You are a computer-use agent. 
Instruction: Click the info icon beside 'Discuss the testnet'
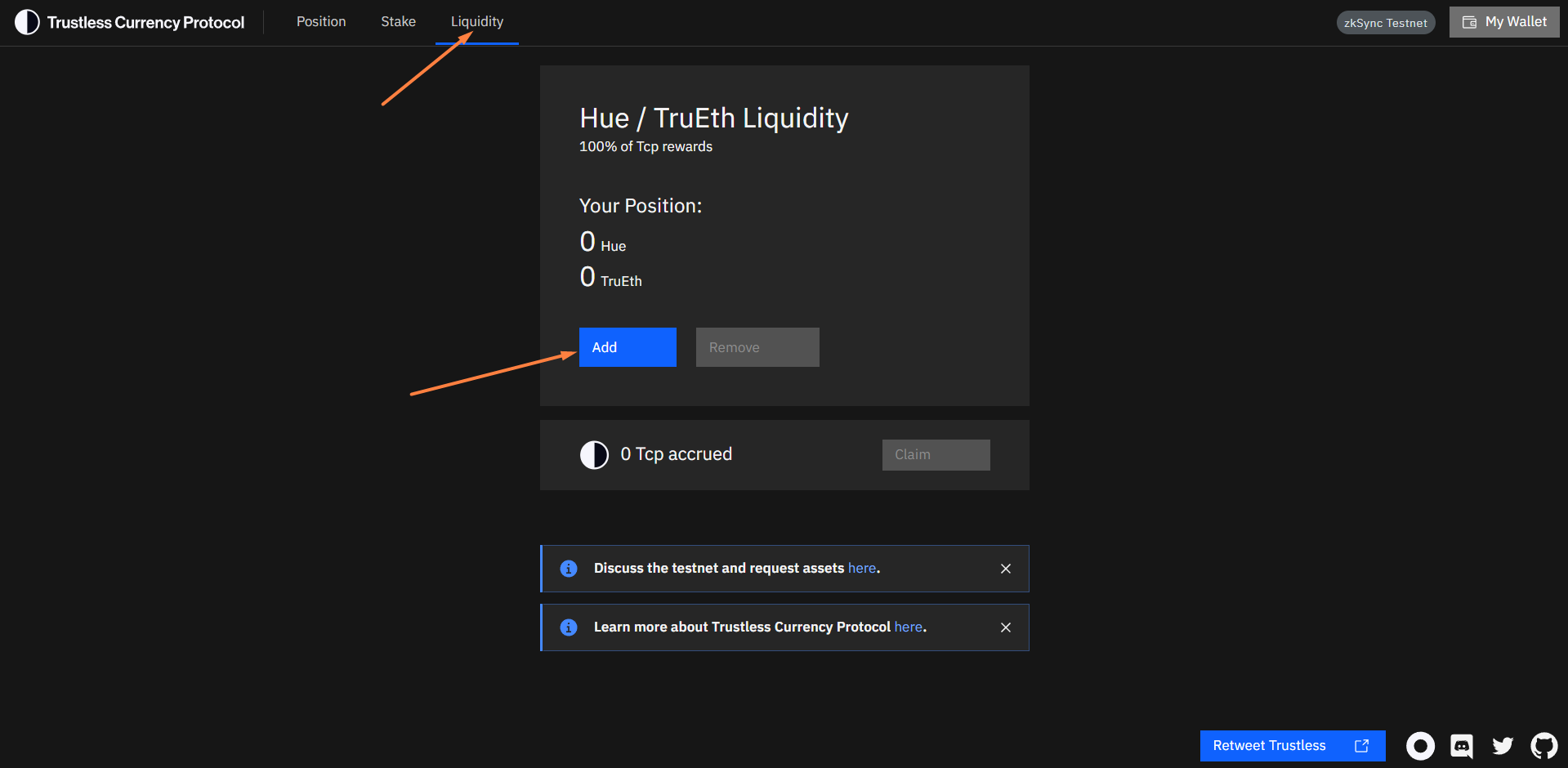click(x=569, y=569)
